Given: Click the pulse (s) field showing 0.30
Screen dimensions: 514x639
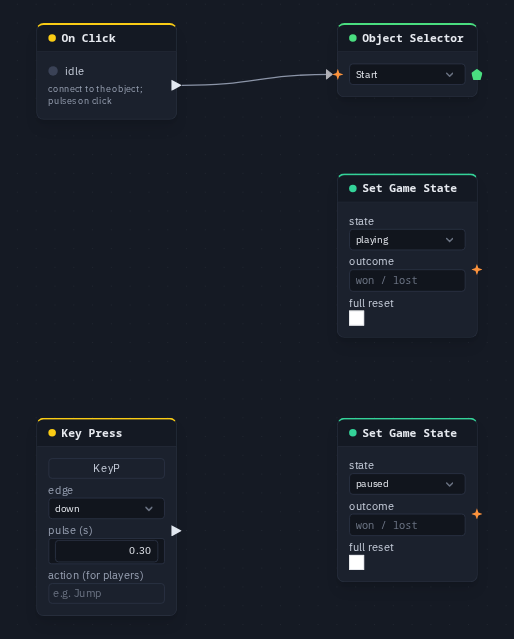Looking at the screenshot, I should (106, 551).
